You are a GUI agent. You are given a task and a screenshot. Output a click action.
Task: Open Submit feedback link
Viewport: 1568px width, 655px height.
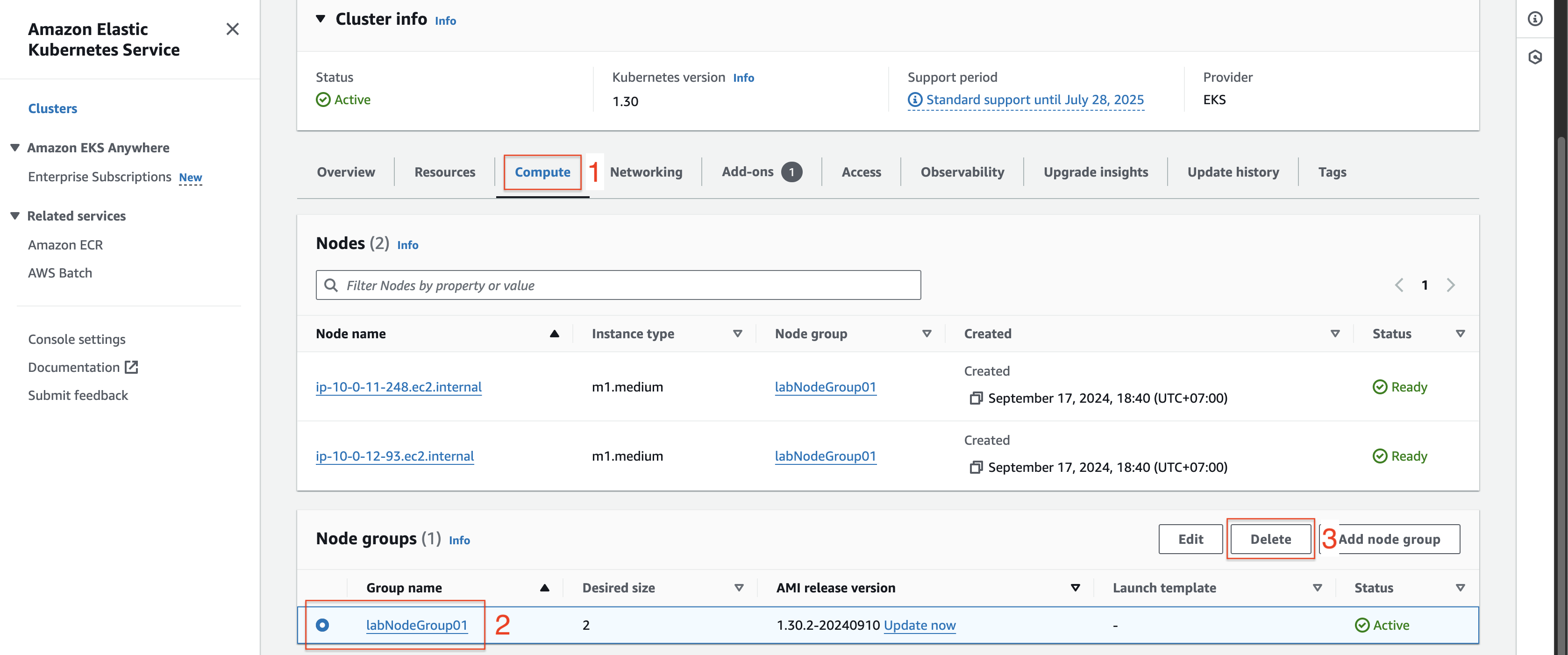pos(78,395)
